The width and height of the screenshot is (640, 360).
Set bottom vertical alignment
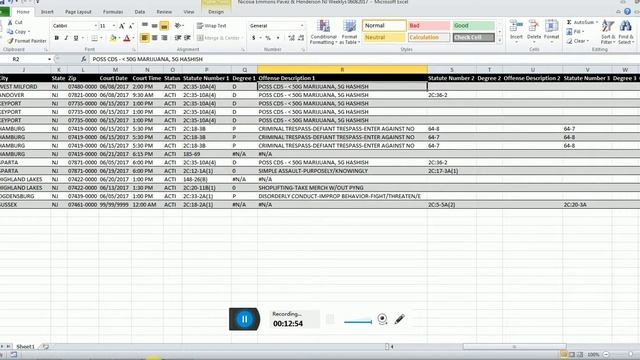[164, 26]
